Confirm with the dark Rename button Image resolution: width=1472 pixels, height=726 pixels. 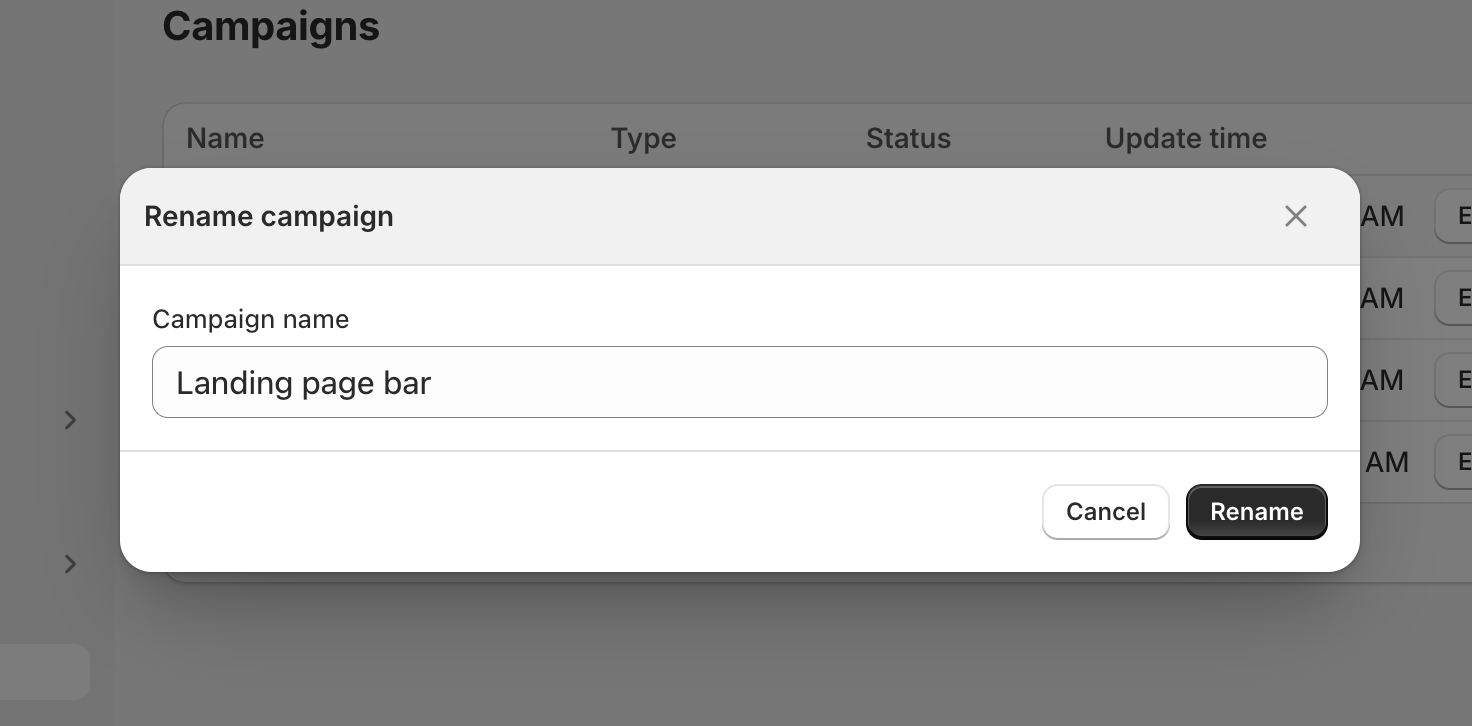coord(1256,512)
